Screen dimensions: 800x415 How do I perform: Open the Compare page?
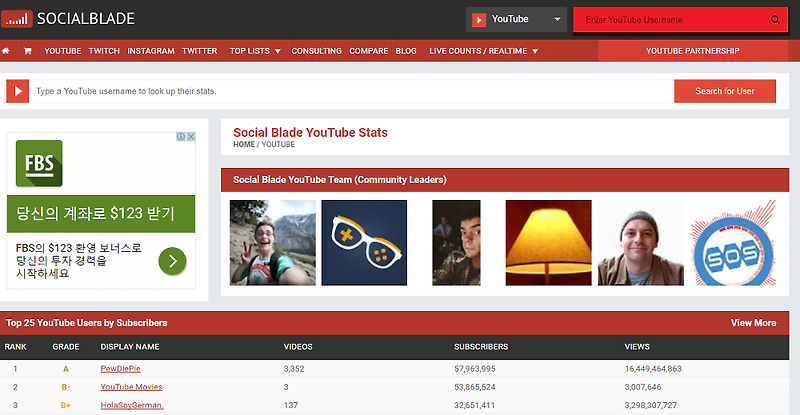[x=368, y=51]
